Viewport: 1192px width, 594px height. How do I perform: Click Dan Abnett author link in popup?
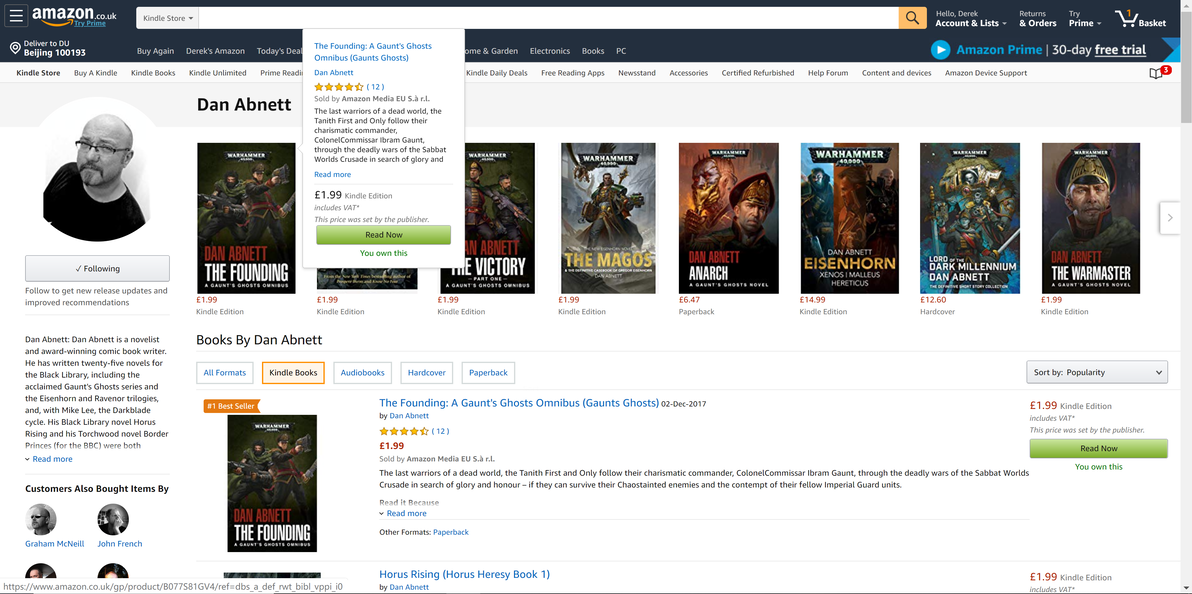point(333,72)
